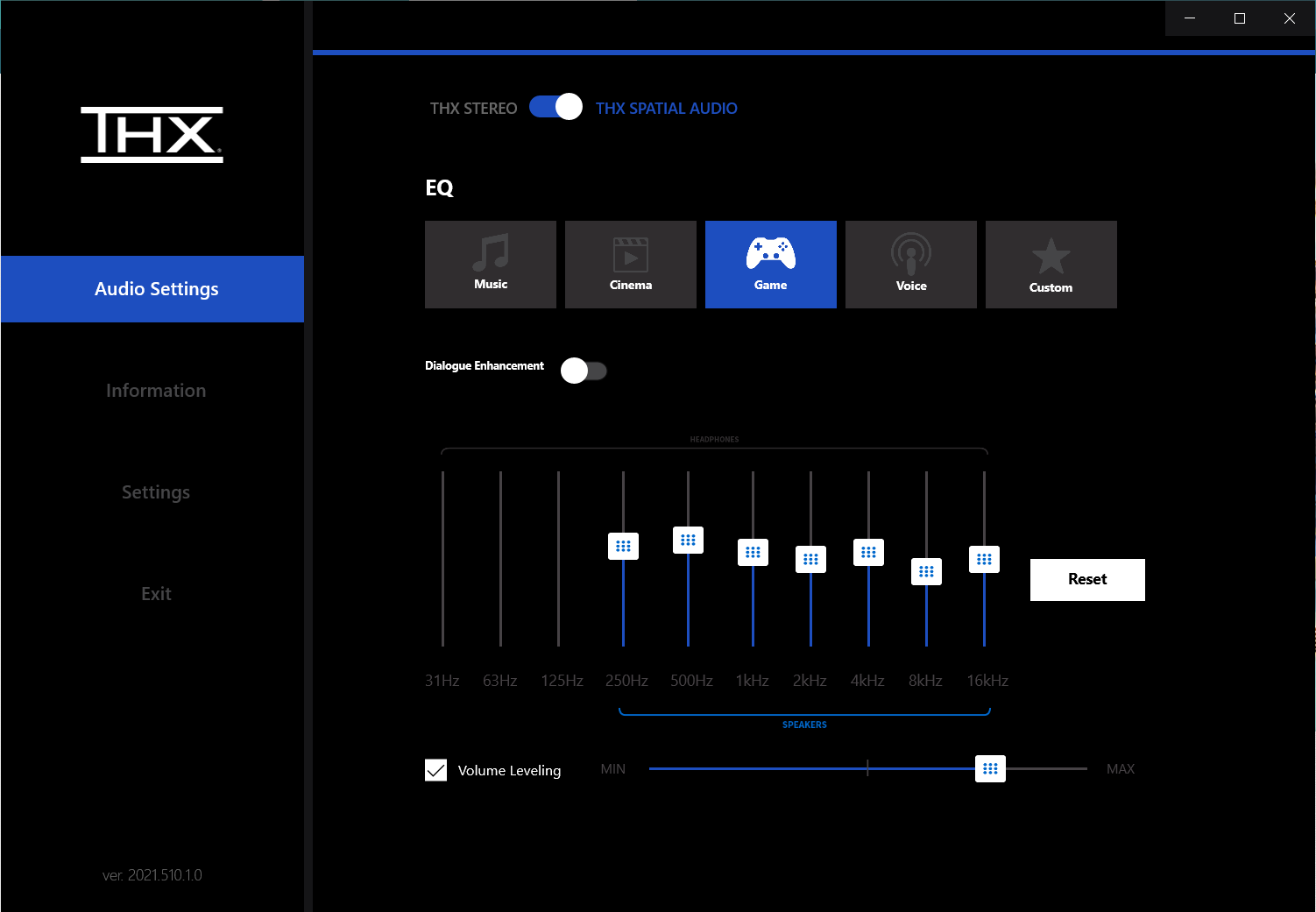Click the 16kHz EQ slider handle
Screen dimensions: 1316x912
pos(984,559)
